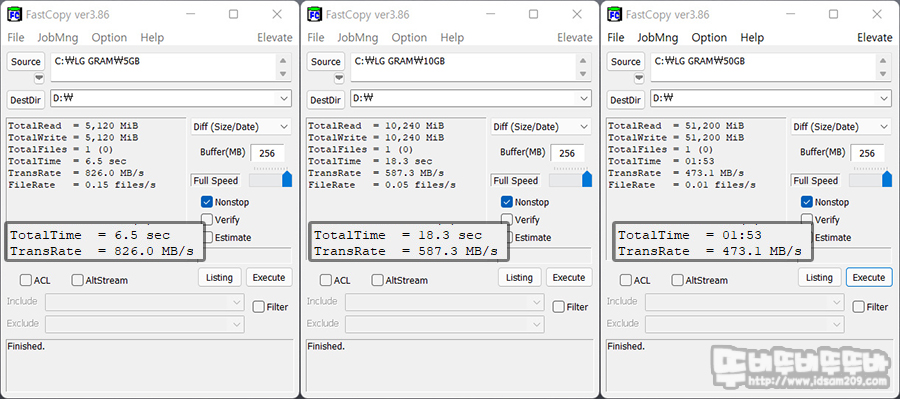
Task: Click the DestDir button in the 50GB window
Action: pyautogui.click(x=626, y=100)
